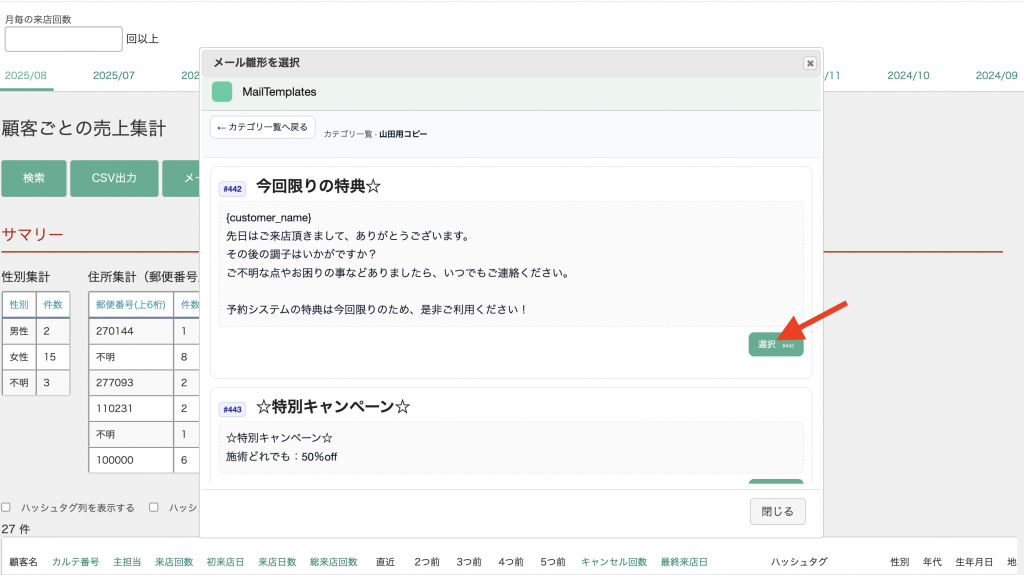Image resolution: width=1024 pixels, height=575 pixels.
Task: Enable ハッシュタグ列を表示する checkbox
Action: (x=7, y=507)
